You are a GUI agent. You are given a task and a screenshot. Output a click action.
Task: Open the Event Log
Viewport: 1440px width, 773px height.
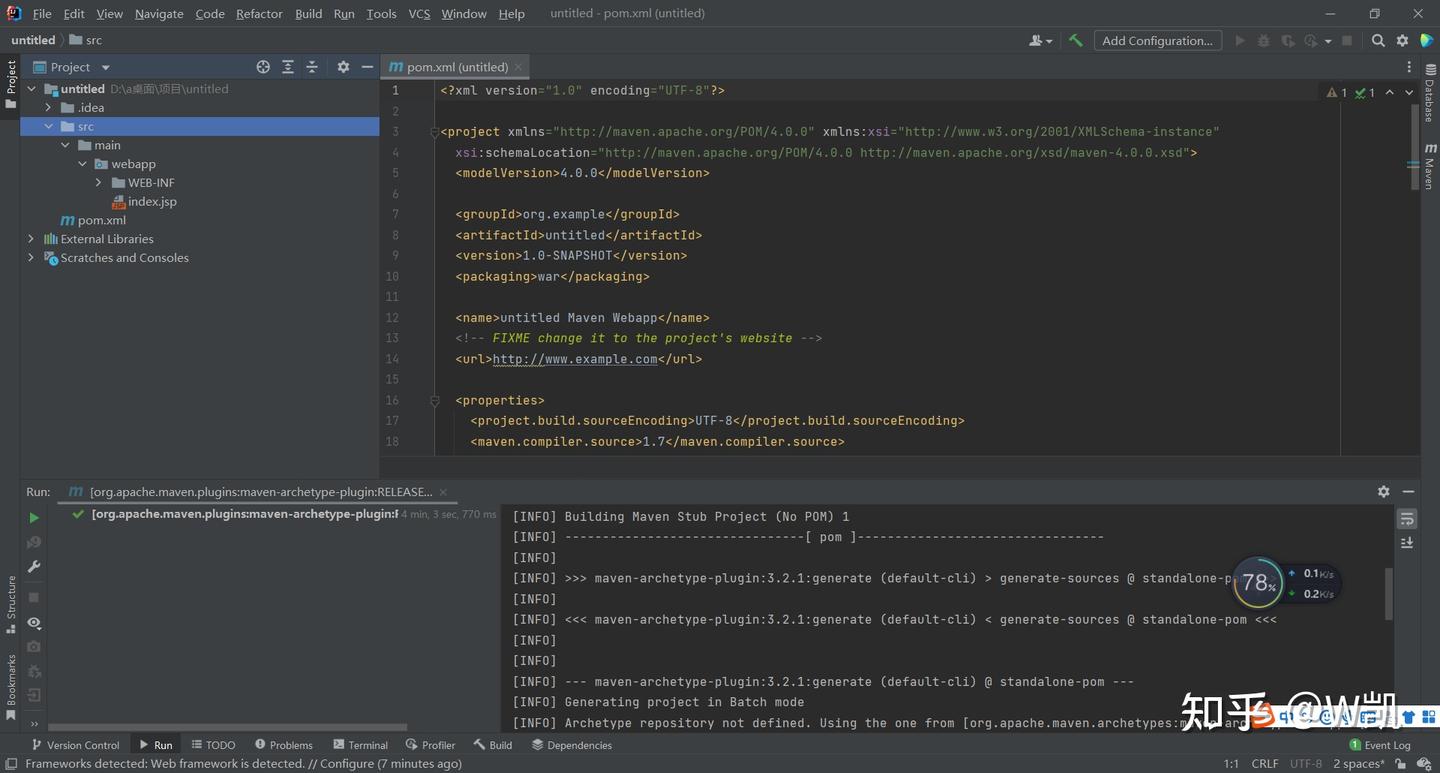[x=1380, y=745]
